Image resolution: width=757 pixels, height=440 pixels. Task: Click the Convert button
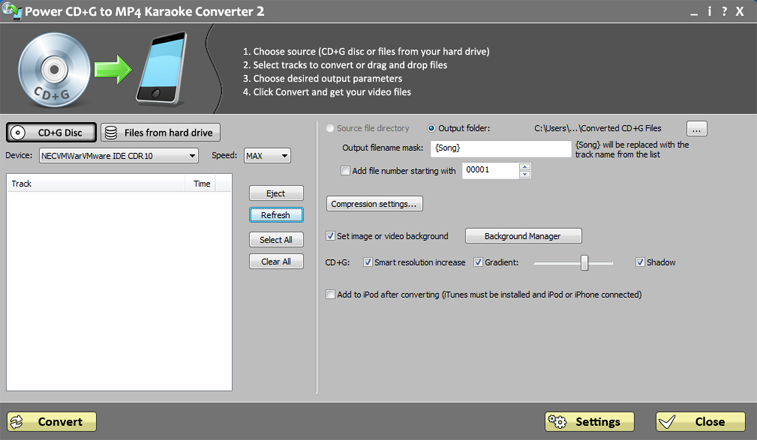click(52, 422)
